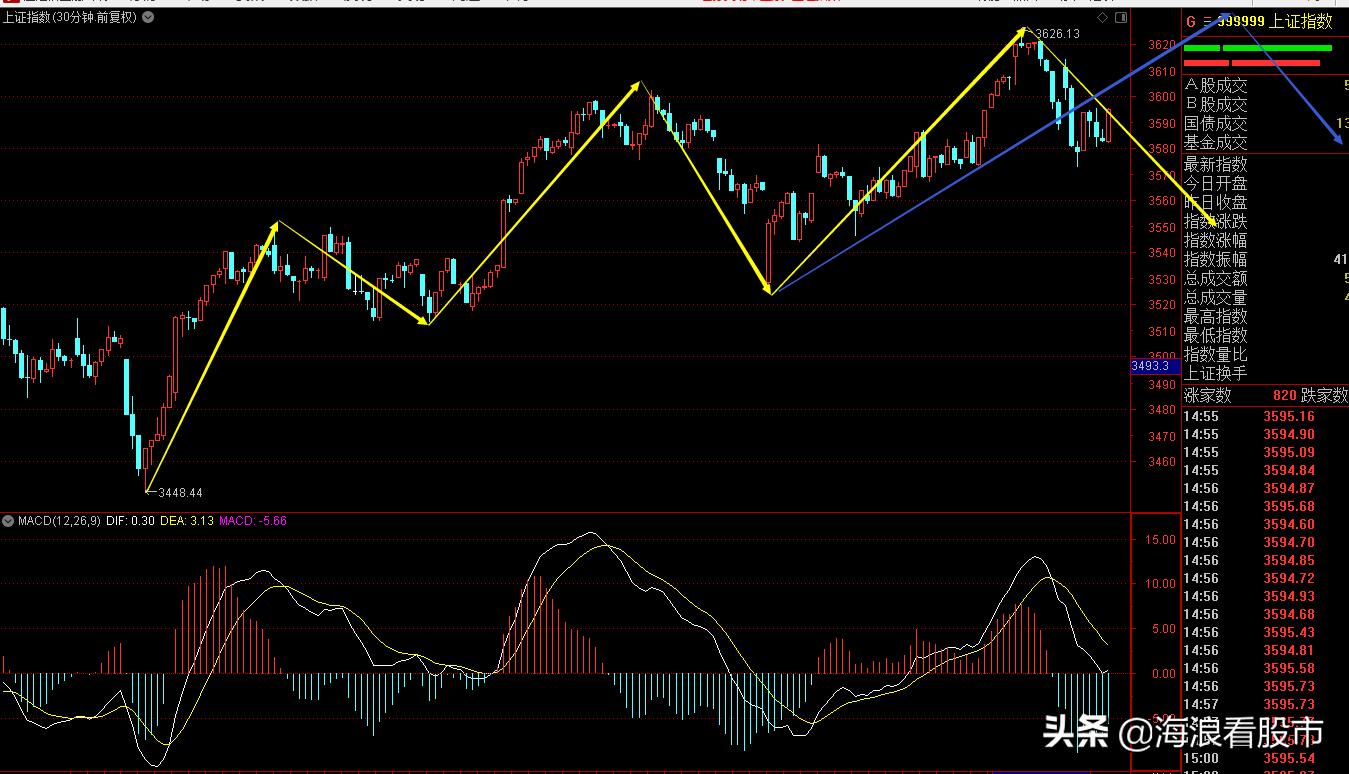Select the tick row priced 3595.58
Image resolution: width=1349 pixels, height=774 pixels.
click(1266, 668)
